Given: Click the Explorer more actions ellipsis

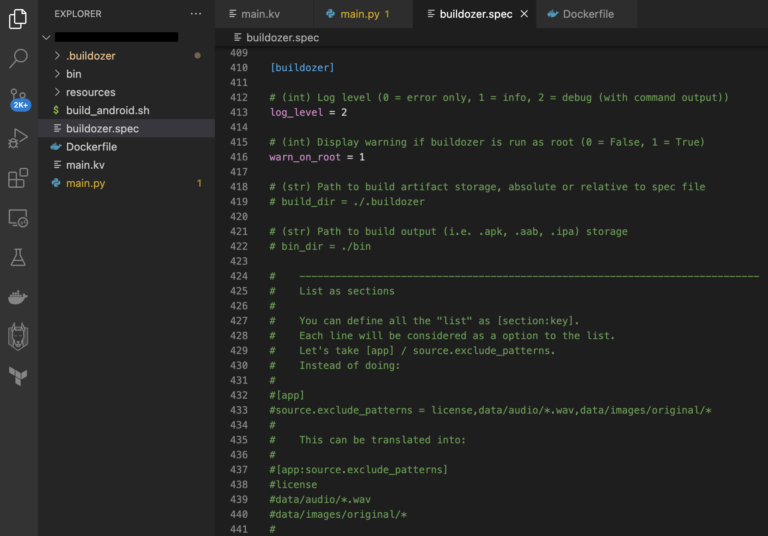Looking at the screenshot, I should click(196, 14).
